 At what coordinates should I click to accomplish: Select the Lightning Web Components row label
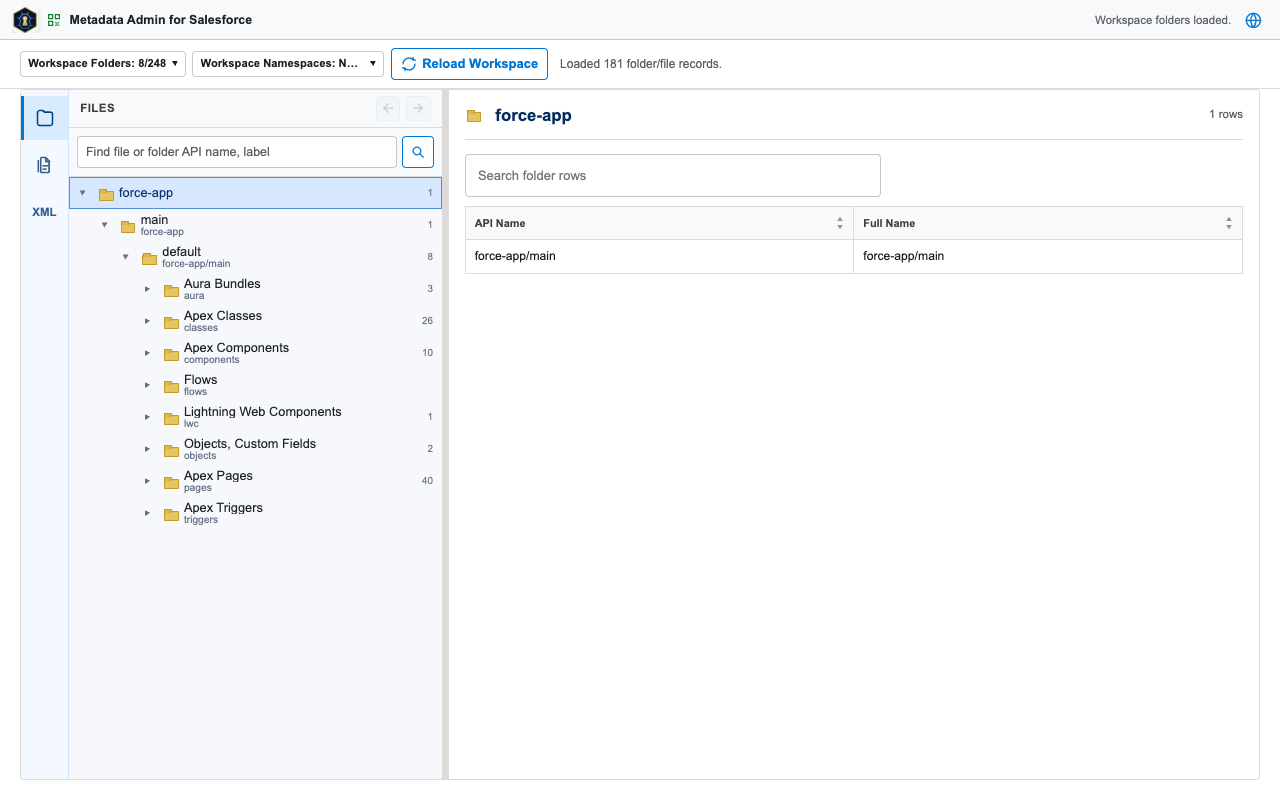tap(263, 412)
